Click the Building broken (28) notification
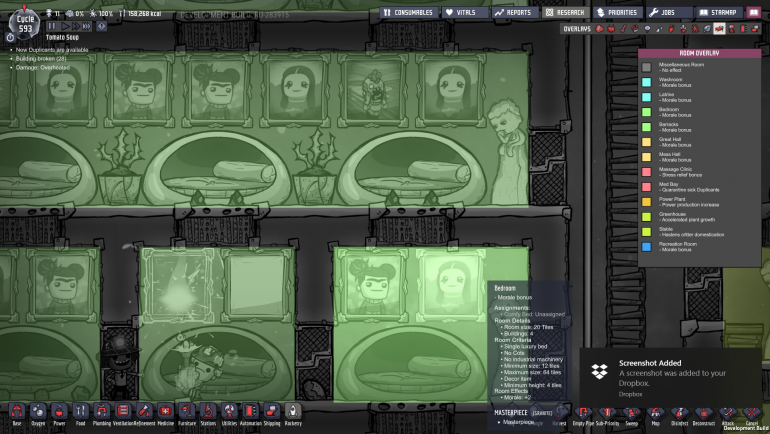 coord(41,58)
